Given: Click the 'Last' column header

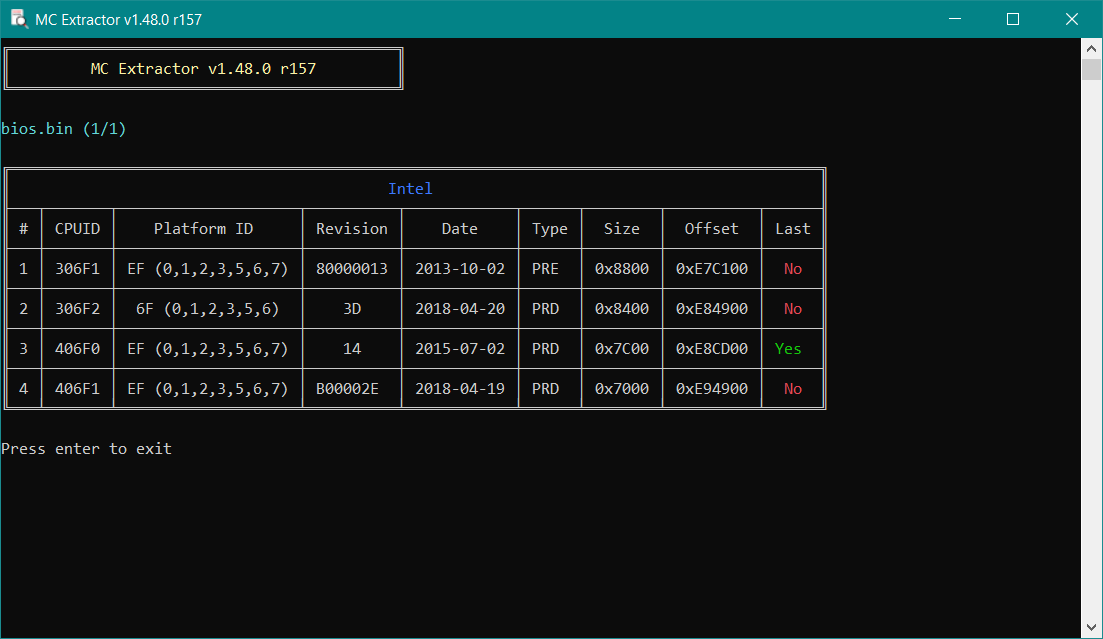Looking at the screenshot, I should coord(793,229).
